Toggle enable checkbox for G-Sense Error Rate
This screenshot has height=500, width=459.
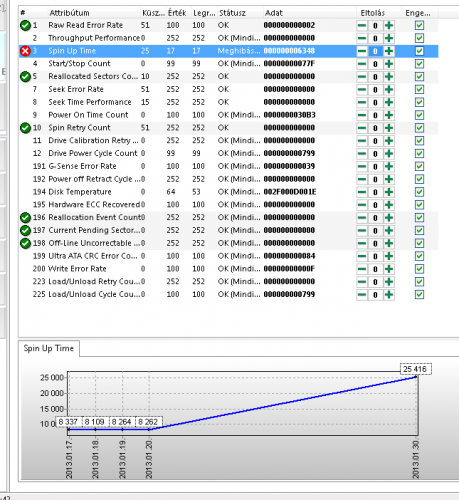pos(419,166)
